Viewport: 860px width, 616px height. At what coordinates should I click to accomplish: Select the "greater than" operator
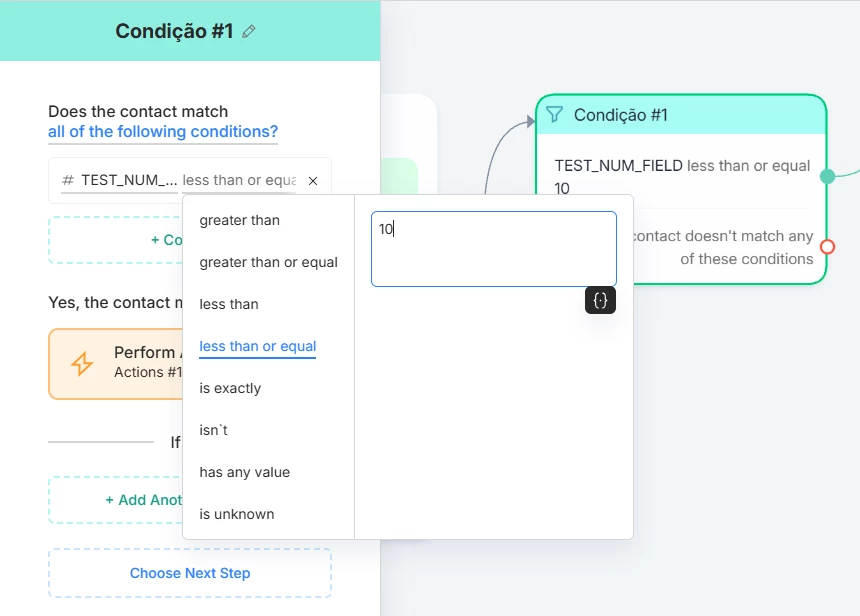(240, 220)
